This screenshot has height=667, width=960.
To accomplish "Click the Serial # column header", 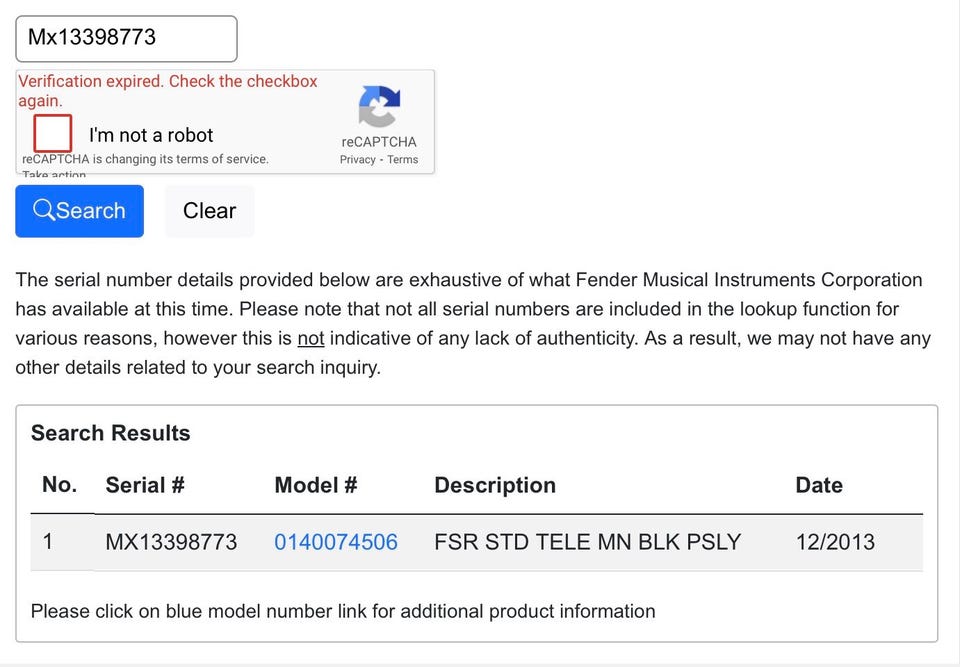I will click(145, 485).
